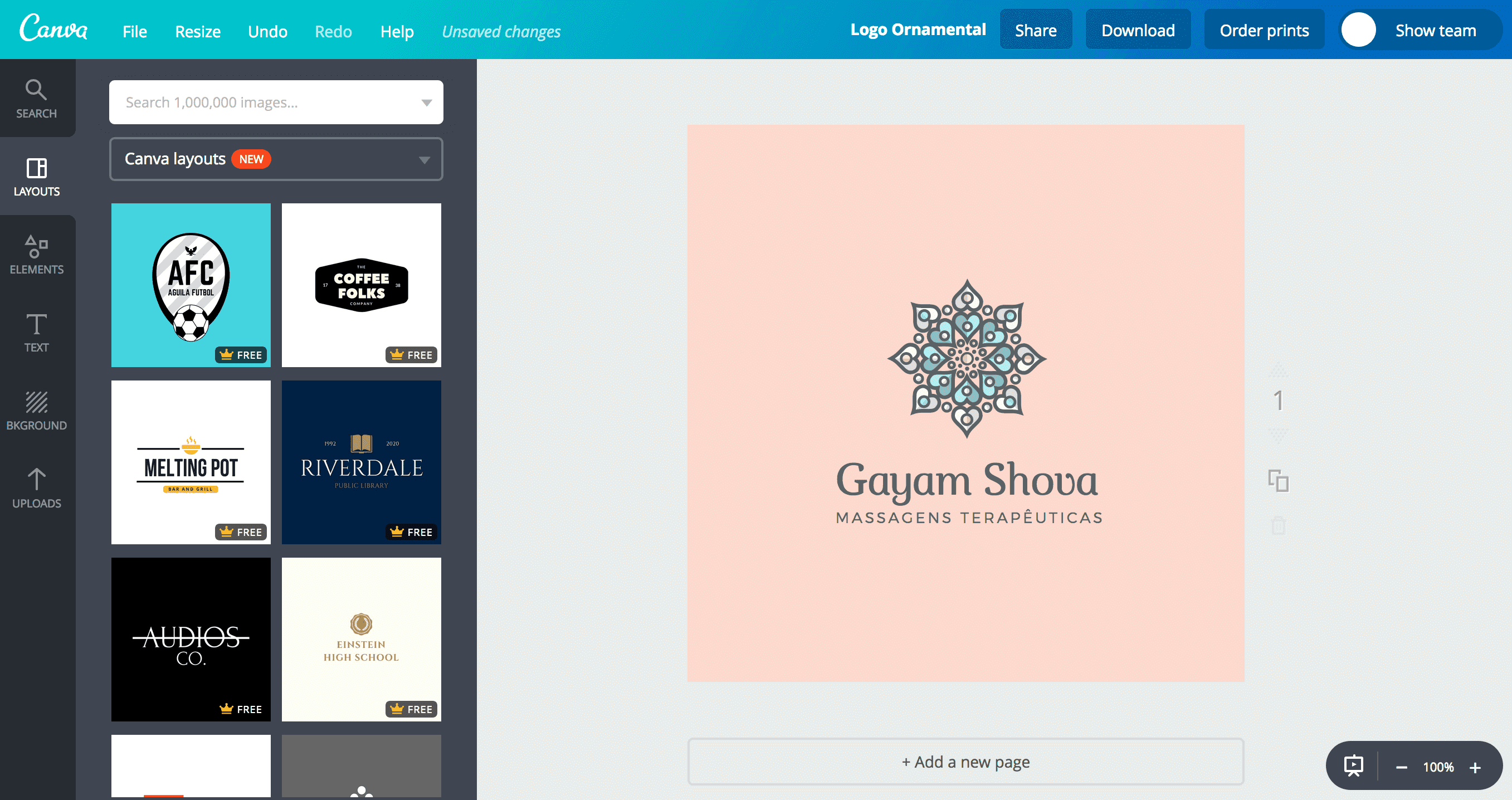The height and width of the screenshot is (800, 1512).
Task: Choose the Melting Pot layout
Action: point(191,462)
